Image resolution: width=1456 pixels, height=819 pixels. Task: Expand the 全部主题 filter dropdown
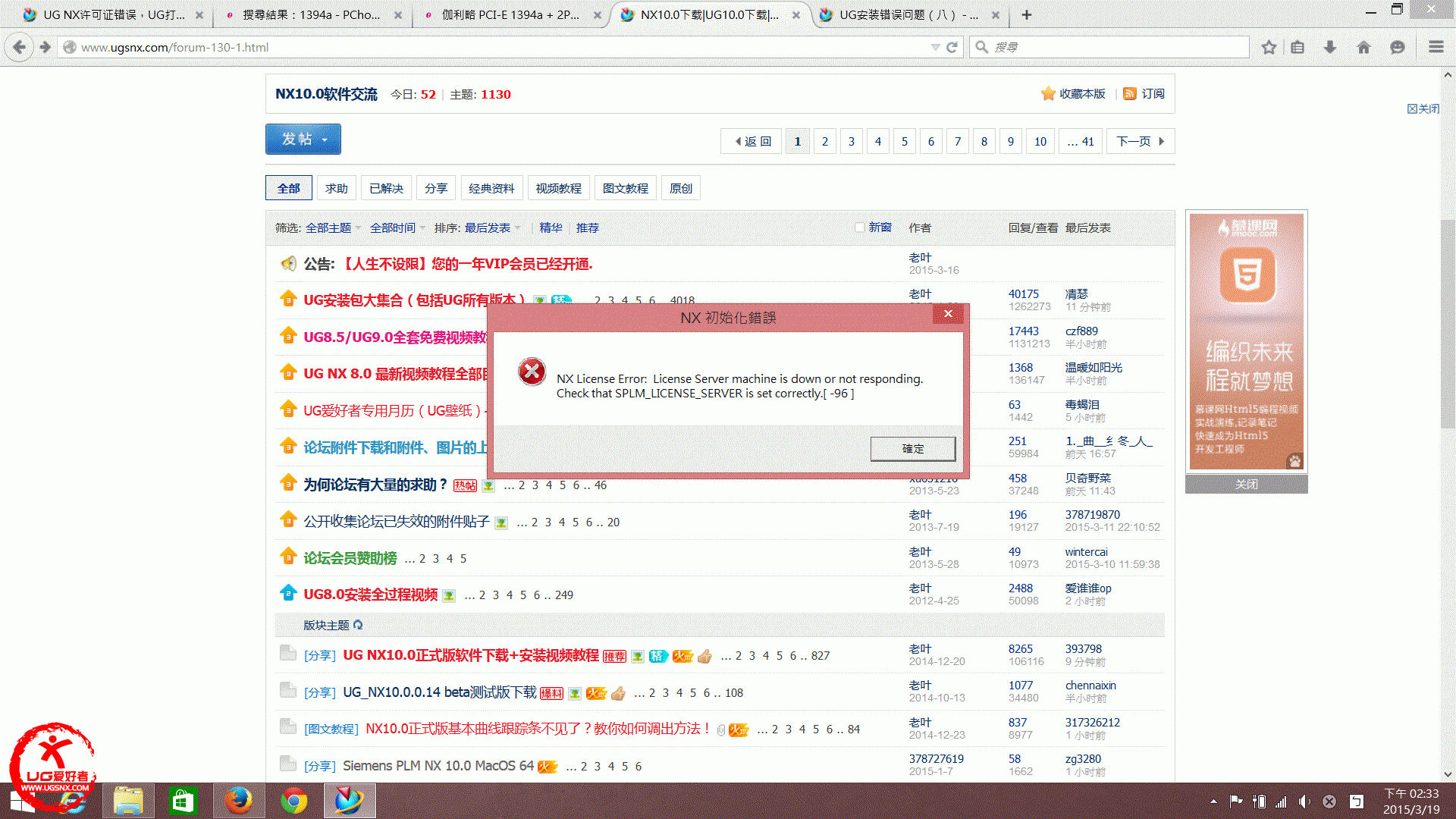[x=333, y=228]
